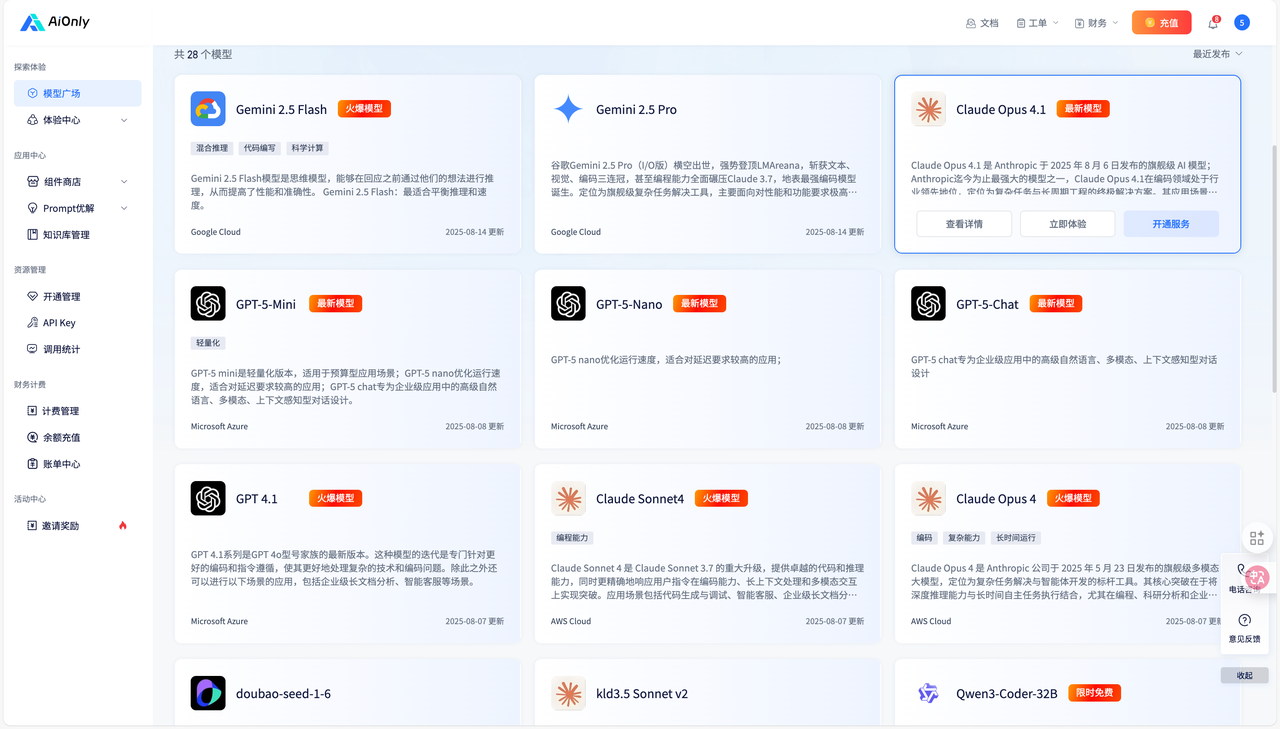This screenshot has width=1280, height=729.
Task: Open the 最近发布 sort dropdown
Action: click(x=1217, y=54)
